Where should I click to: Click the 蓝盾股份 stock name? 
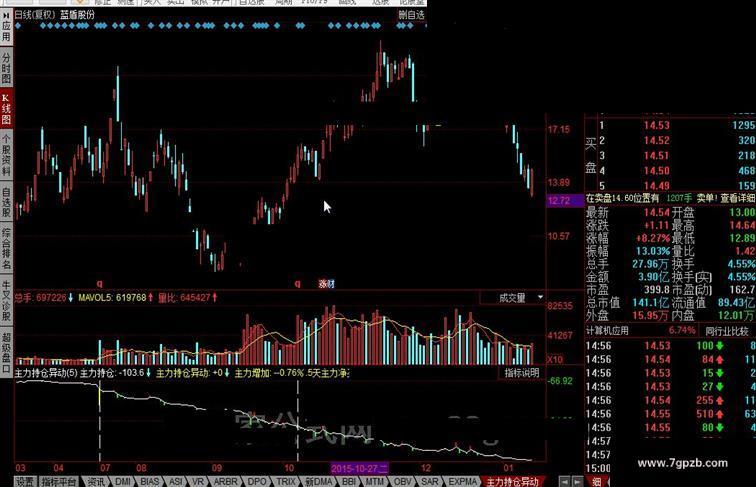coord(77,15)
